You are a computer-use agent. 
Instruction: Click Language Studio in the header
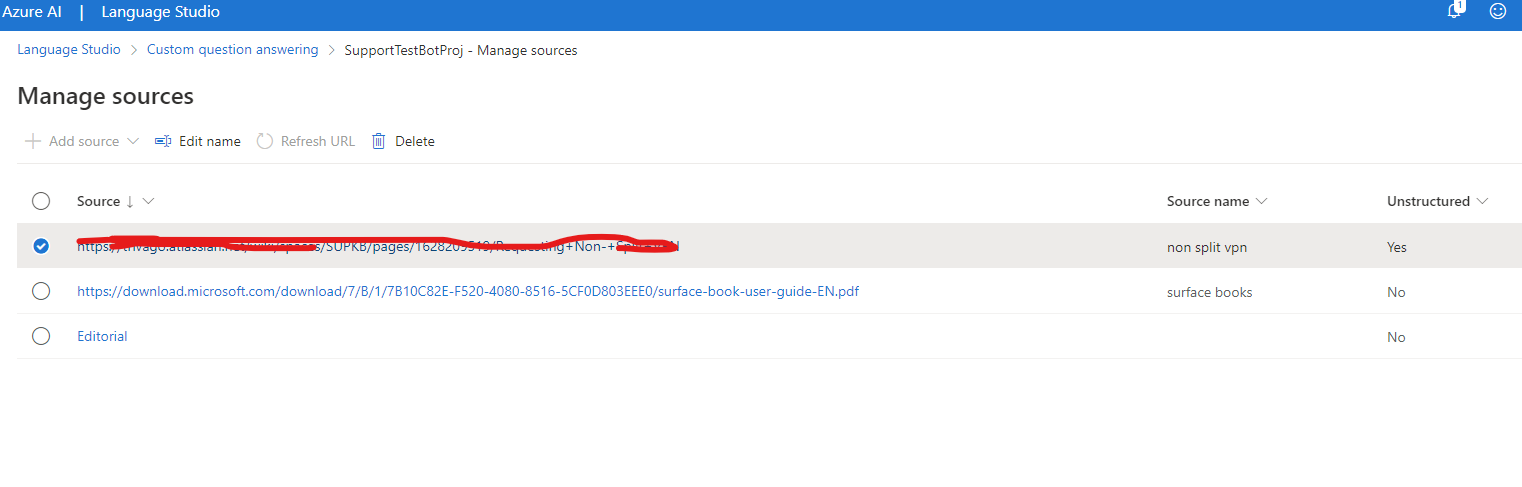point(160,12)
